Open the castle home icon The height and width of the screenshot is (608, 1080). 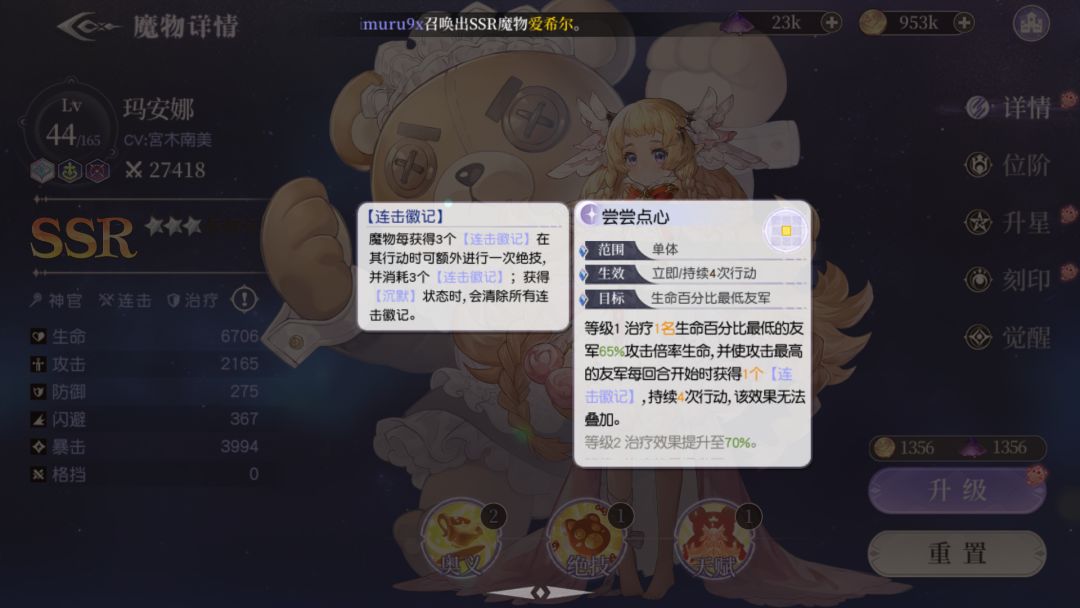(x=1031, y=23)
